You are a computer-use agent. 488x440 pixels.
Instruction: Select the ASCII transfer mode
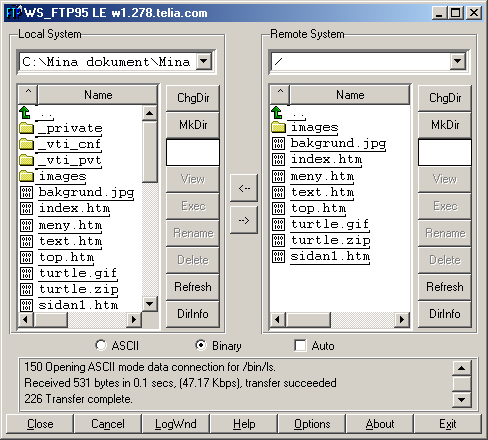pyautogui.click(x=101, y=345)
